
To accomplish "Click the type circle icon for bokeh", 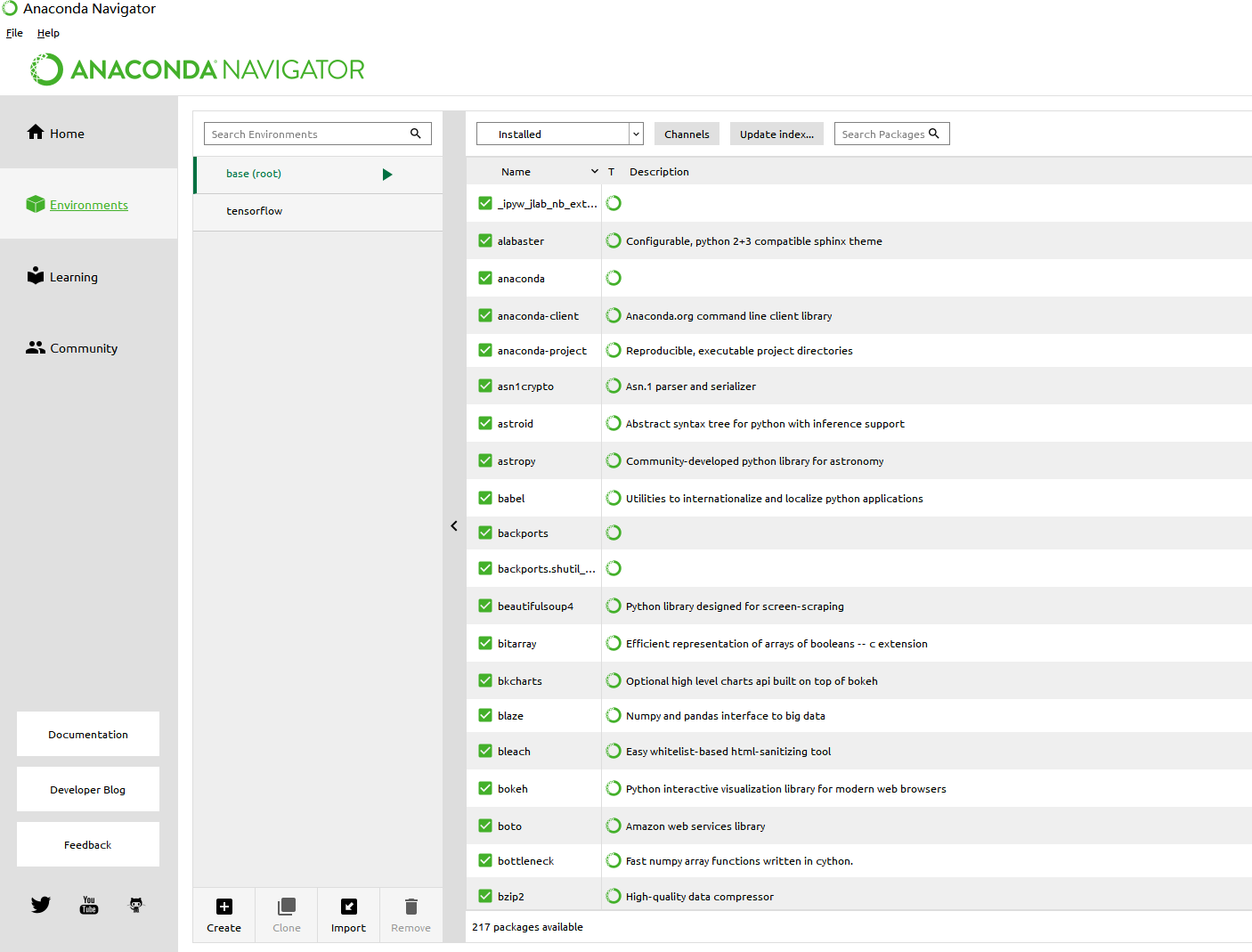I will point(614,788).
